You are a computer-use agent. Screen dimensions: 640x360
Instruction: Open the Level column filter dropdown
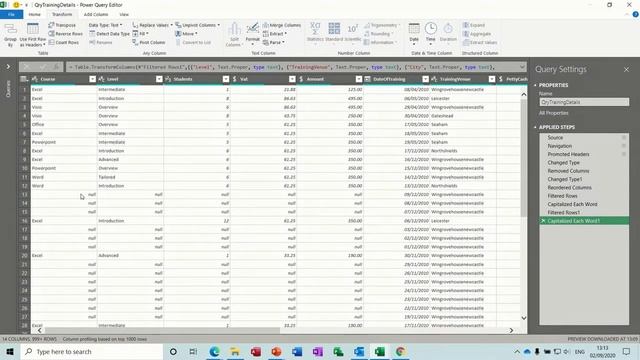click(159, 79)
